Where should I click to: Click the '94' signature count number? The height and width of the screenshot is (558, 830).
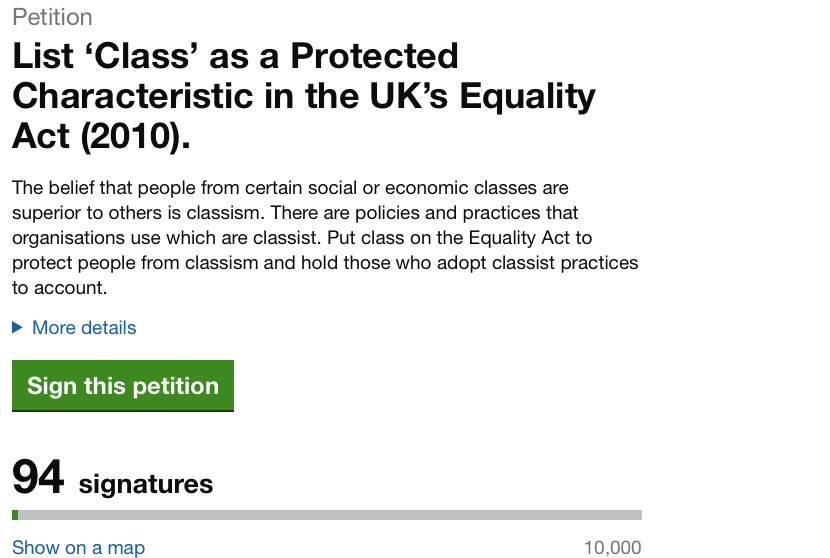click(38, 477)
